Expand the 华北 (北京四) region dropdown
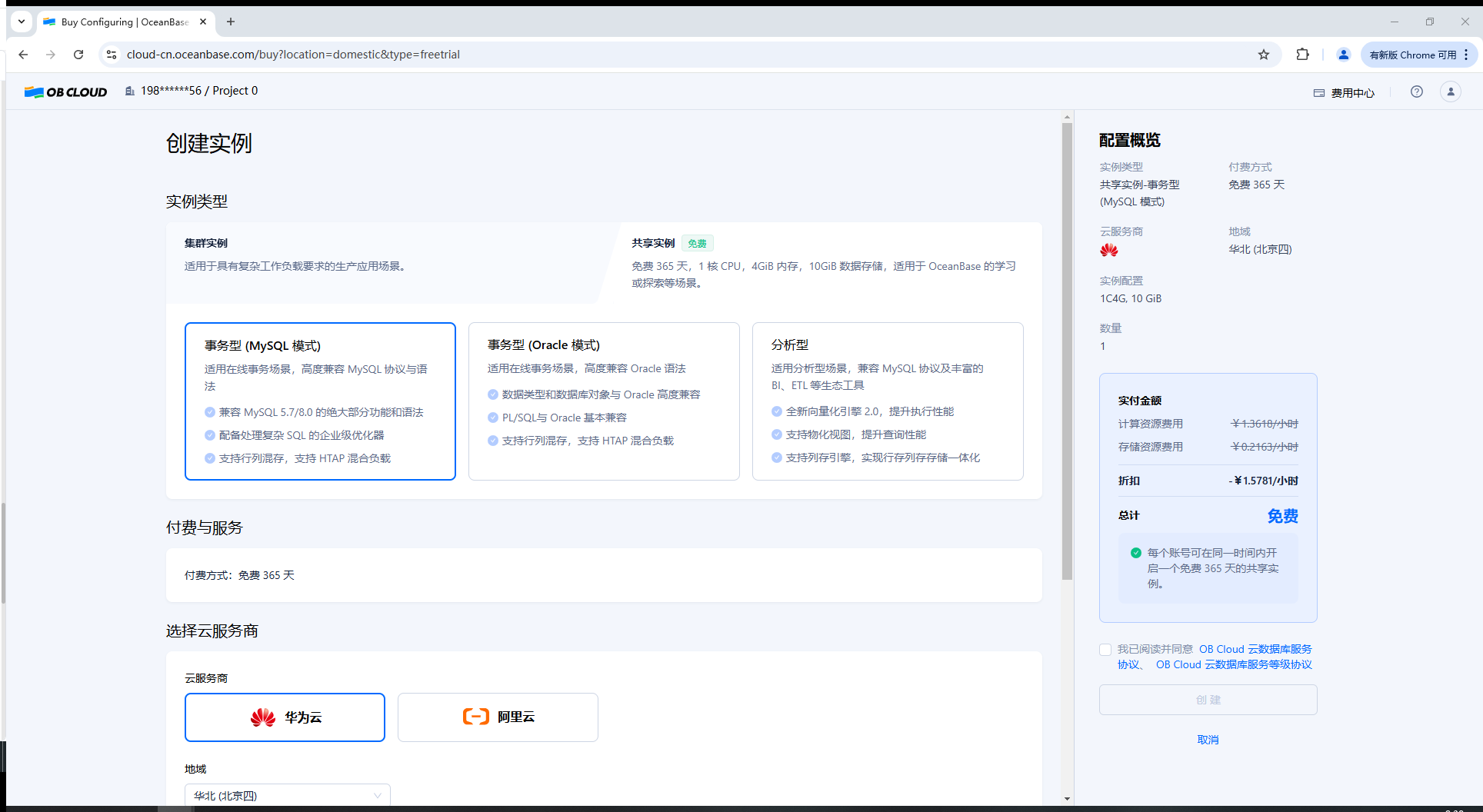The image size is (1483, 812). point(287,795)
